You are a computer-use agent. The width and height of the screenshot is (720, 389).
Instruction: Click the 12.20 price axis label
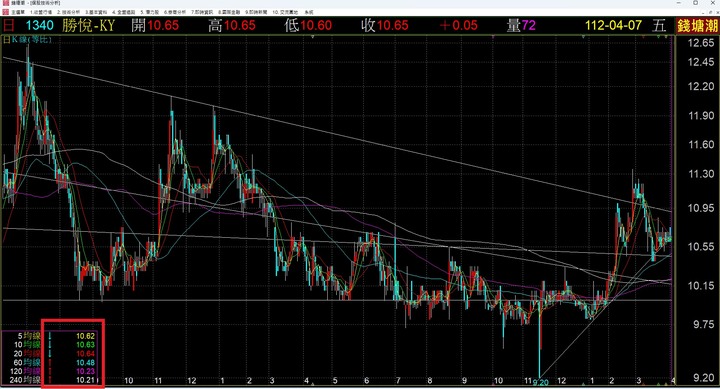701,86
